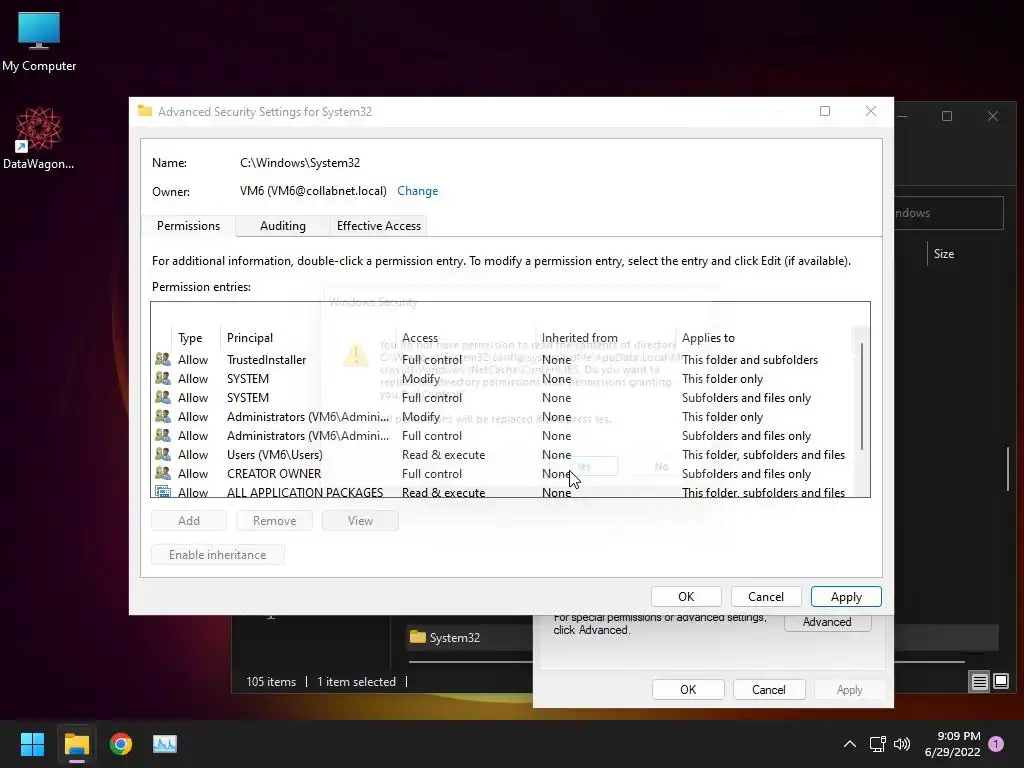Select the Users (VM6\Users) entry icon
Image resolution: width=1024 pixels, height=768 pixels.
163,454
